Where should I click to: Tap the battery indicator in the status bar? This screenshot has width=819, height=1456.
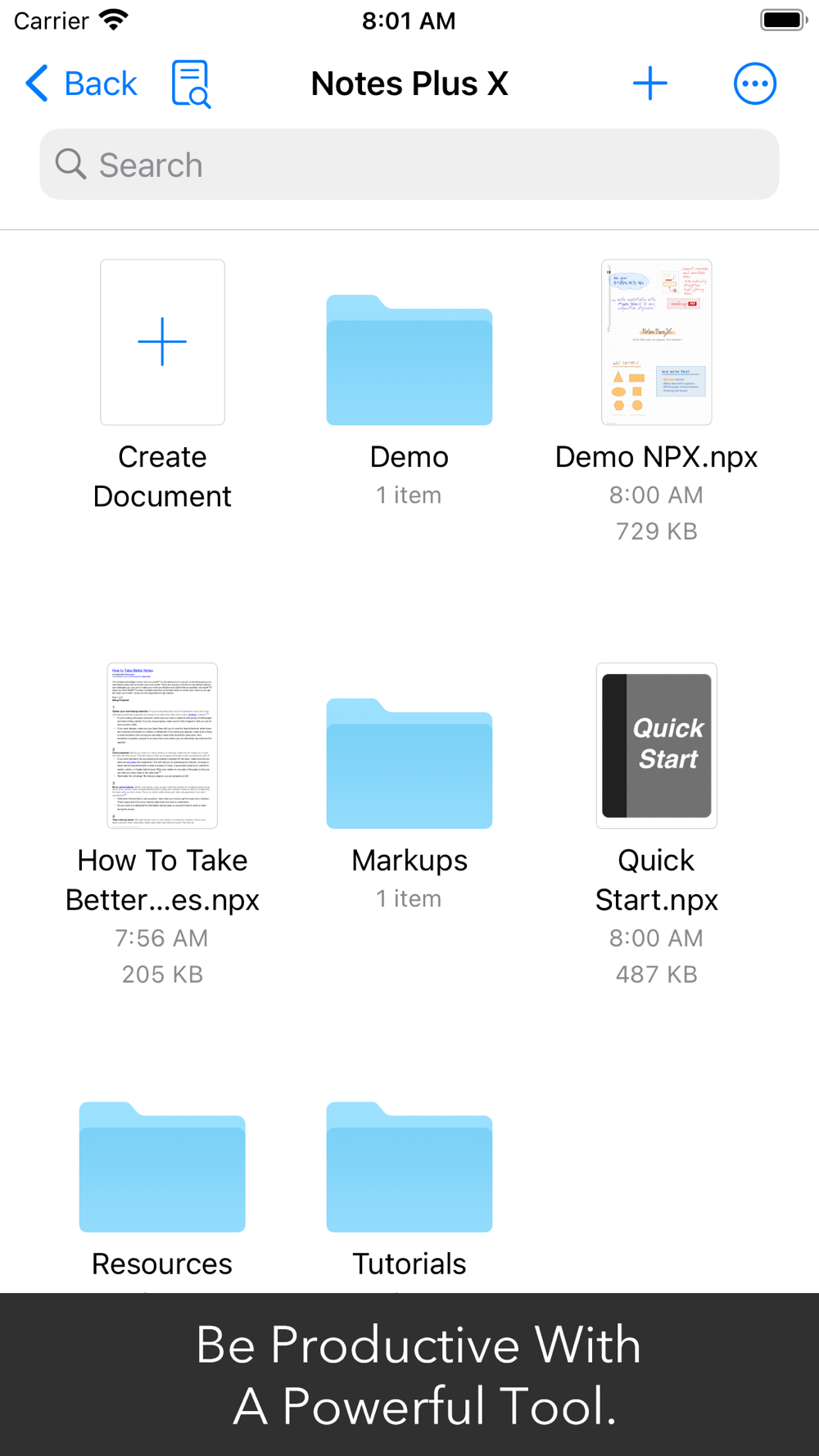tap(784, 20)
